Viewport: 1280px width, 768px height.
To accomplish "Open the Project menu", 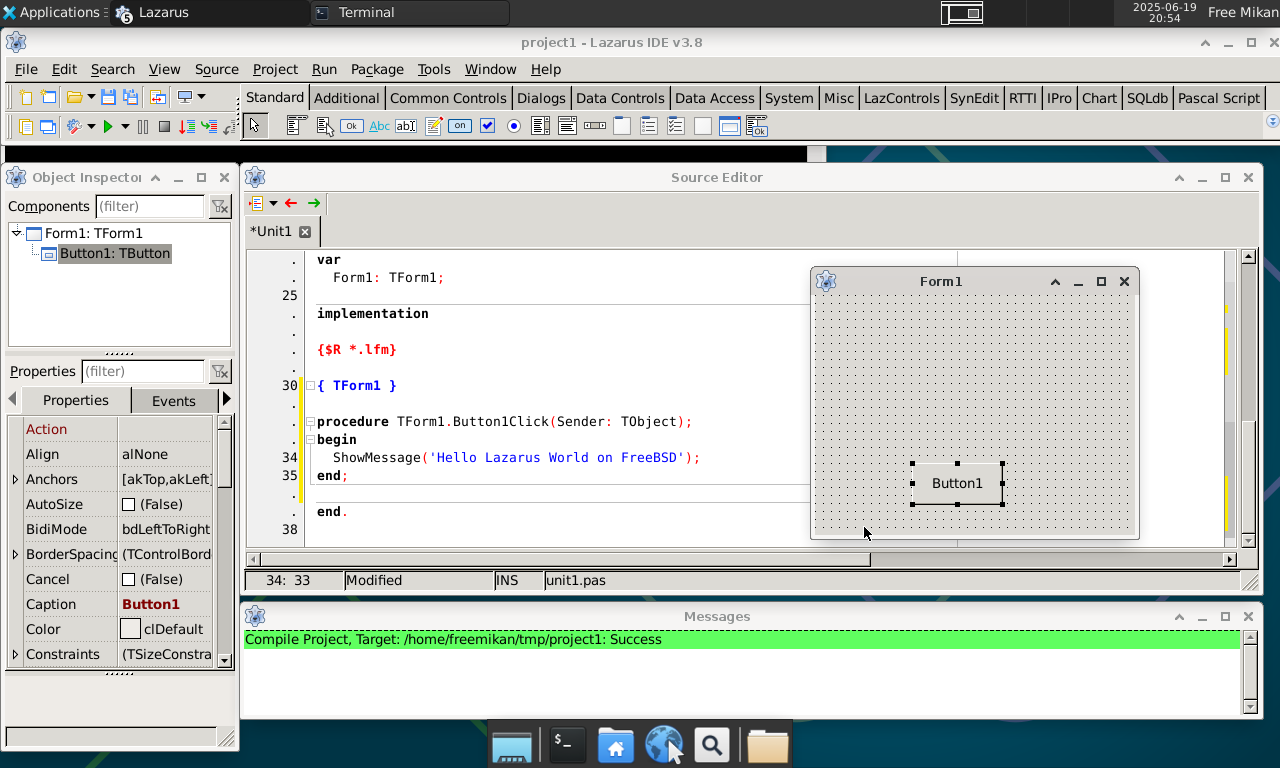I will tap(275, 69).
